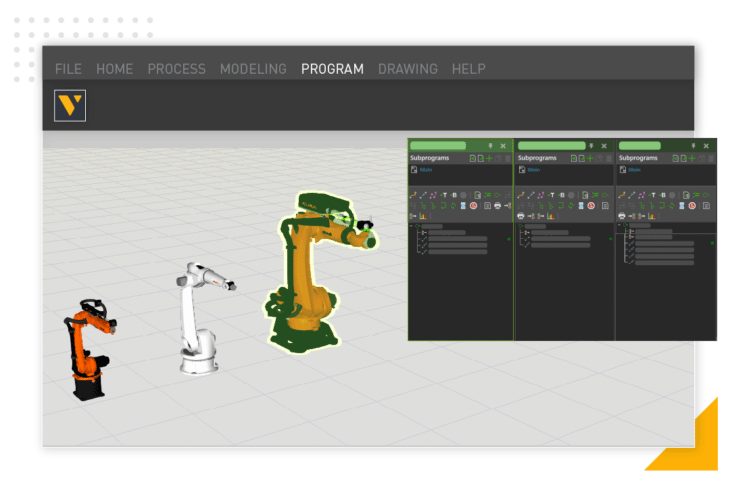Click the yellow point-to-point motion icon in left panel
Screen dimensions: 730x481
[x=413, y=194]
